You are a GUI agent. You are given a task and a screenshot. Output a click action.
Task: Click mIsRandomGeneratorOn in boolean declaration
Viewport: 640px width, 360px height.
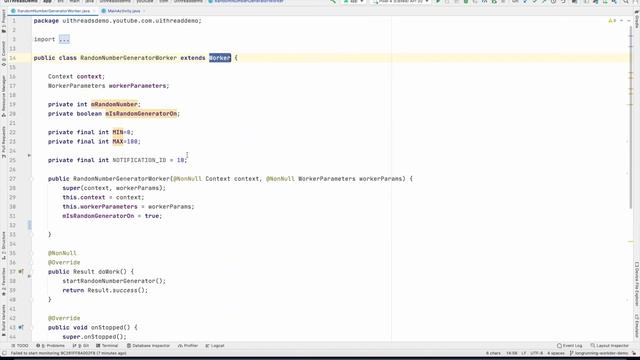(x=141, y=114)
